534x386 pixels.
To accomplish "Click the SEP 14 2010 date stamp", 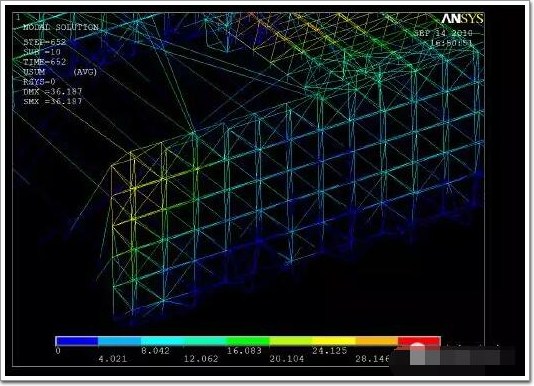I will pyautogui.click(x=443, y=33).
